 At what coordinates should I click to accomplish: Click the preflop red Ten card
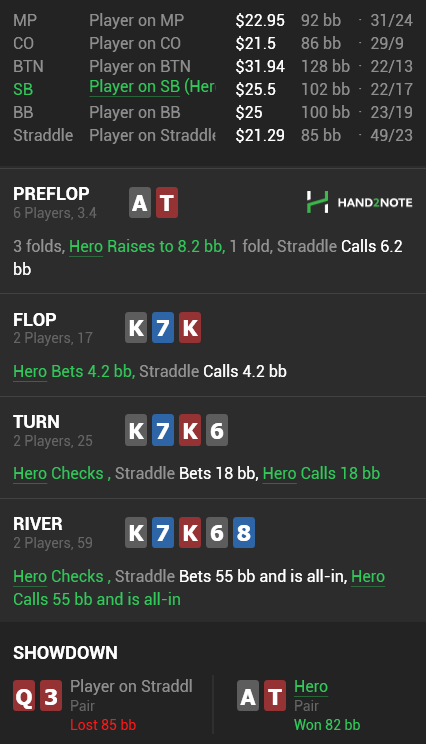[167, 203]
